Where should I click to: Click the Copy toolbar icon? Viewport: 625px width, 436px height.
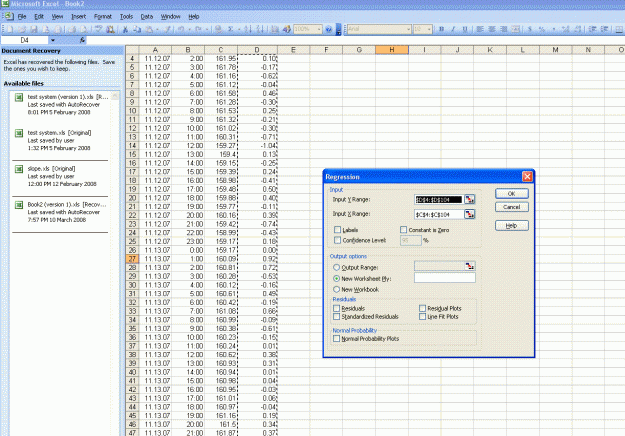point(137,29)
